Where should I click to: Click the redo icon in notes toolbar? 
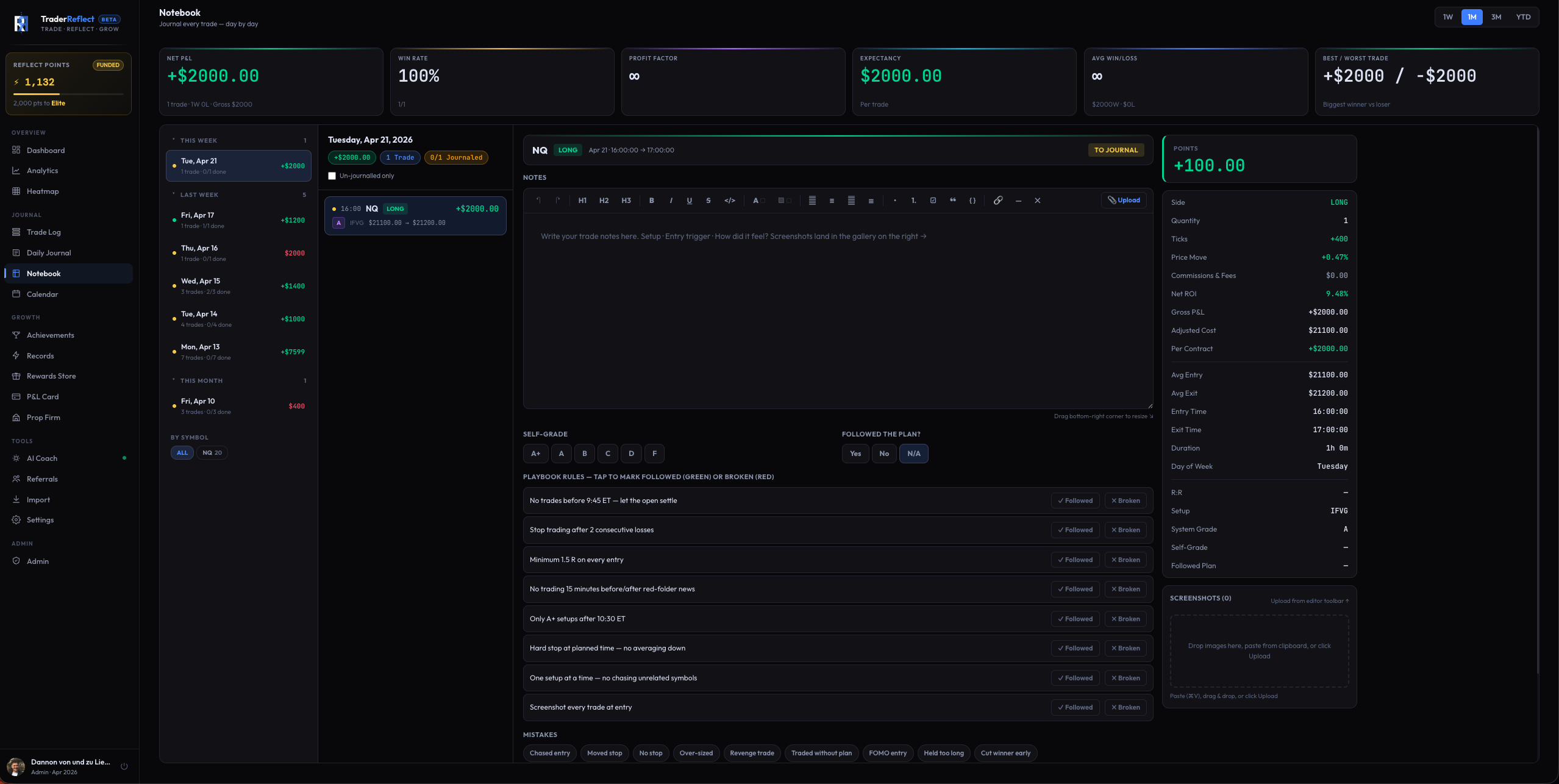[x=557, y=201]
